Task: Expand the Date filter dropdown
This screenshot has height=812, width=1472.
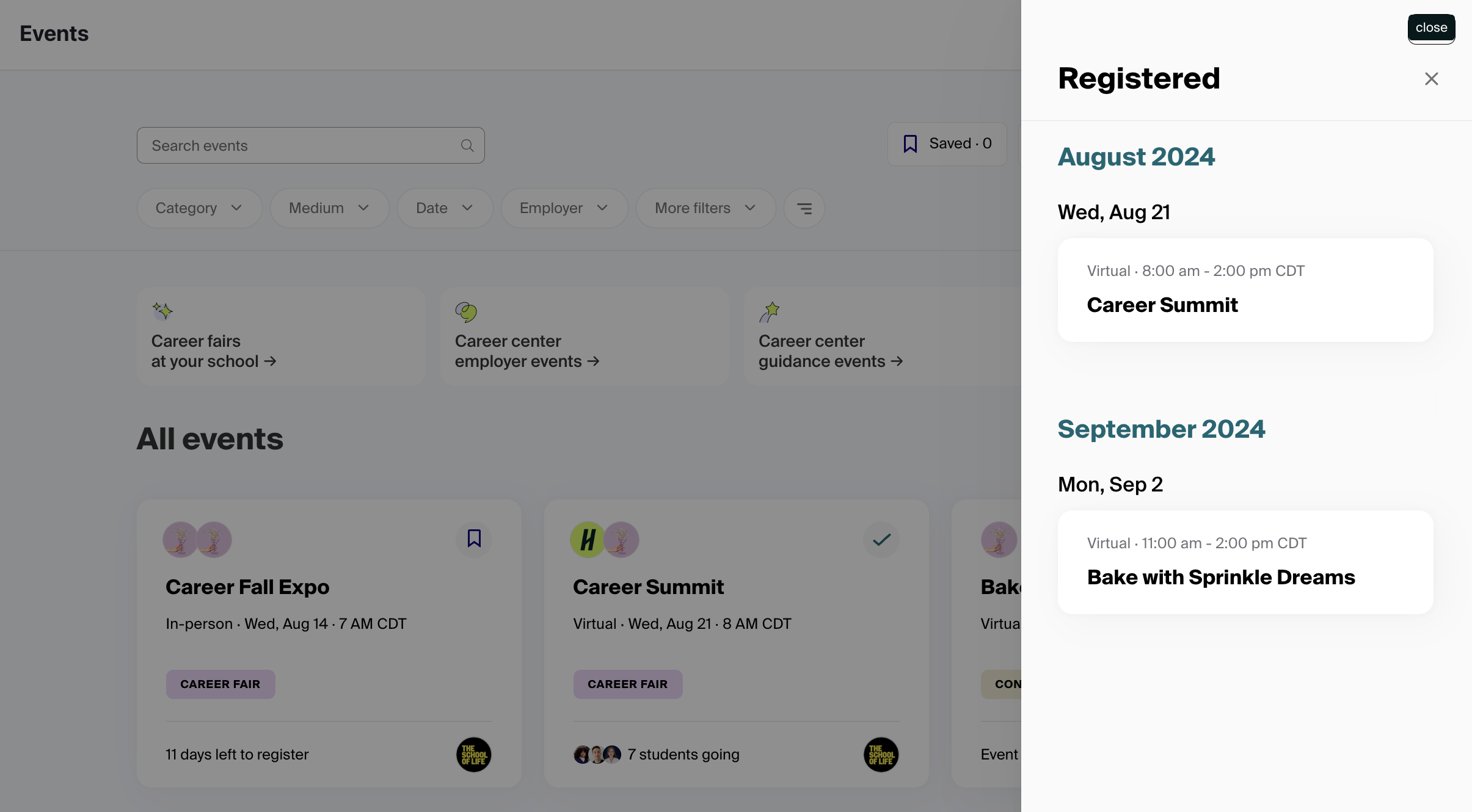Action: pyautogui.click(x=444, y=208)
